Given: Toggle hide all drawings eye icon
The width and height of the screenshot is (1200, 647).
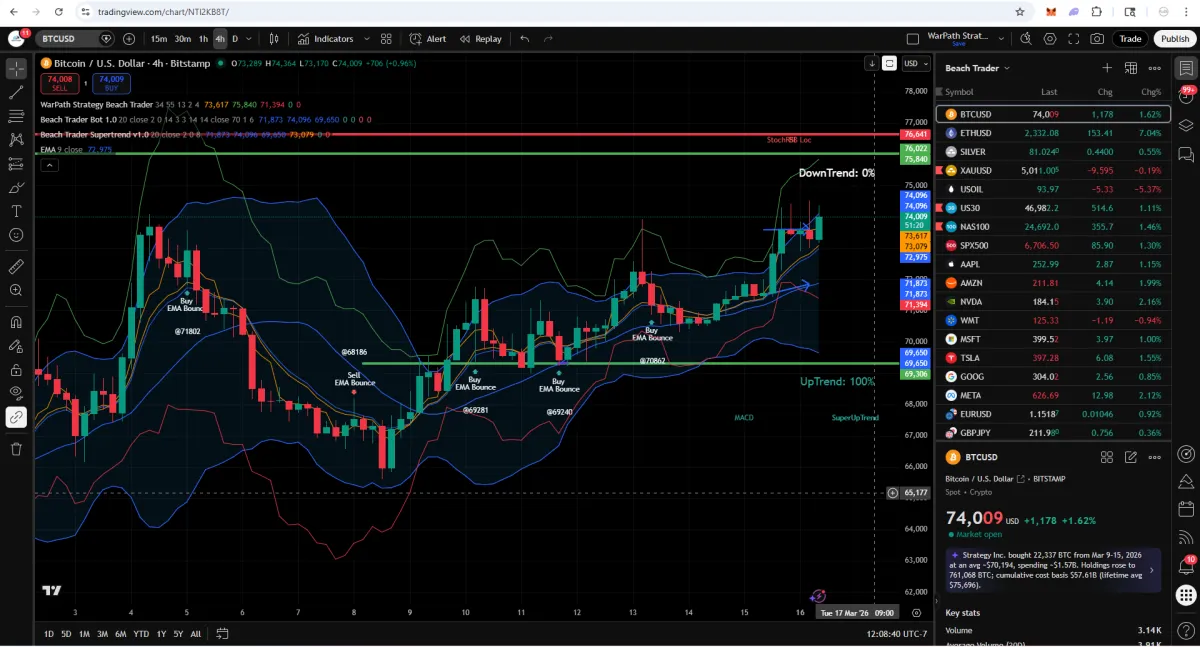Looking at the screenshot, I should click(16, 393).
